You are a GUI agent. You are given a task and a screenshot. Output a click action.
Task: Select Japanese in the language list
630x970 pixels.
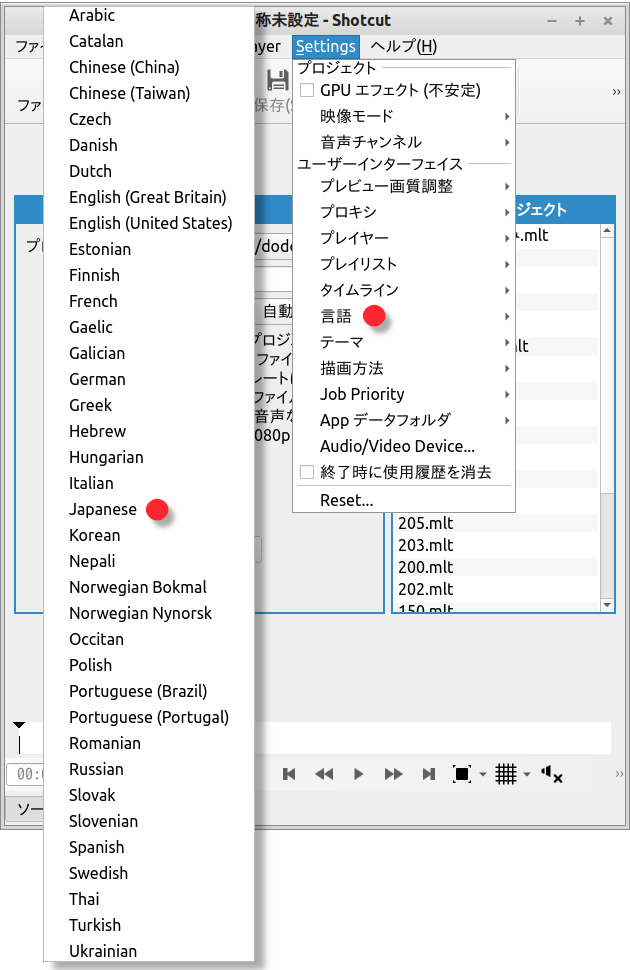tap(103, 509)
